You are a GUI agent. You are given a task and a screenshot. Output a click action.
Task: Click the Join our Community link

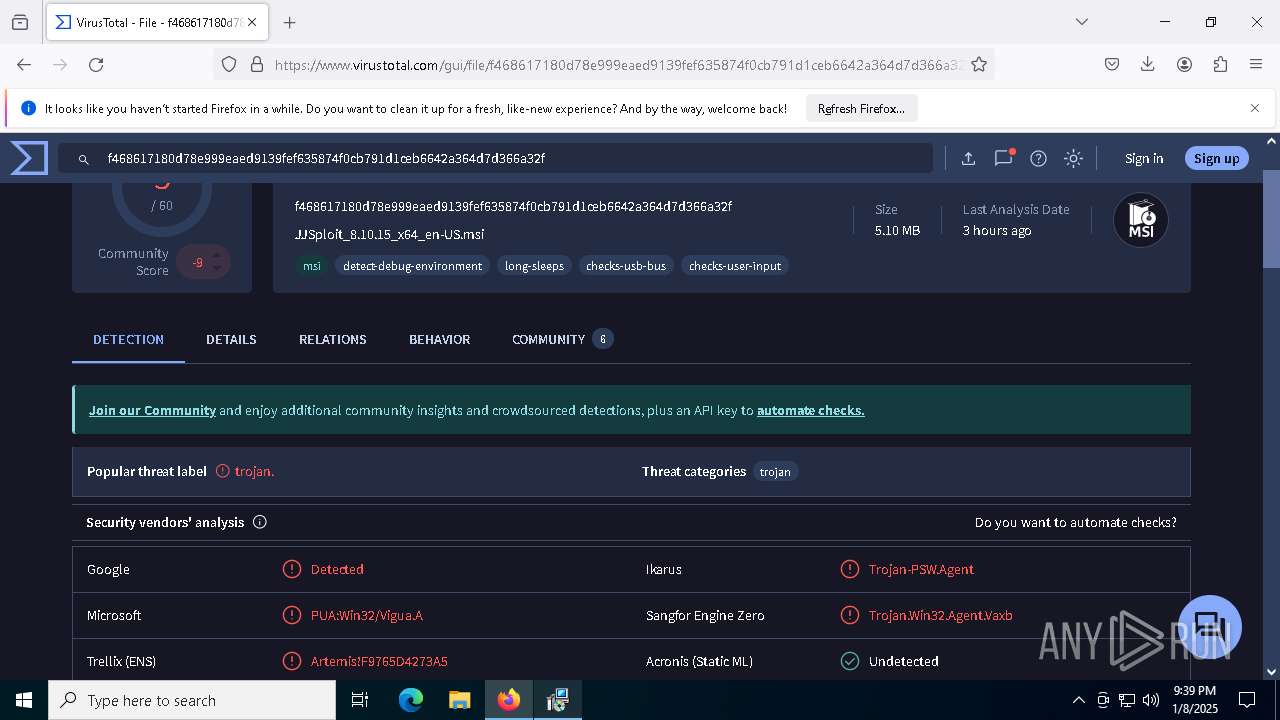click(152, 410)
